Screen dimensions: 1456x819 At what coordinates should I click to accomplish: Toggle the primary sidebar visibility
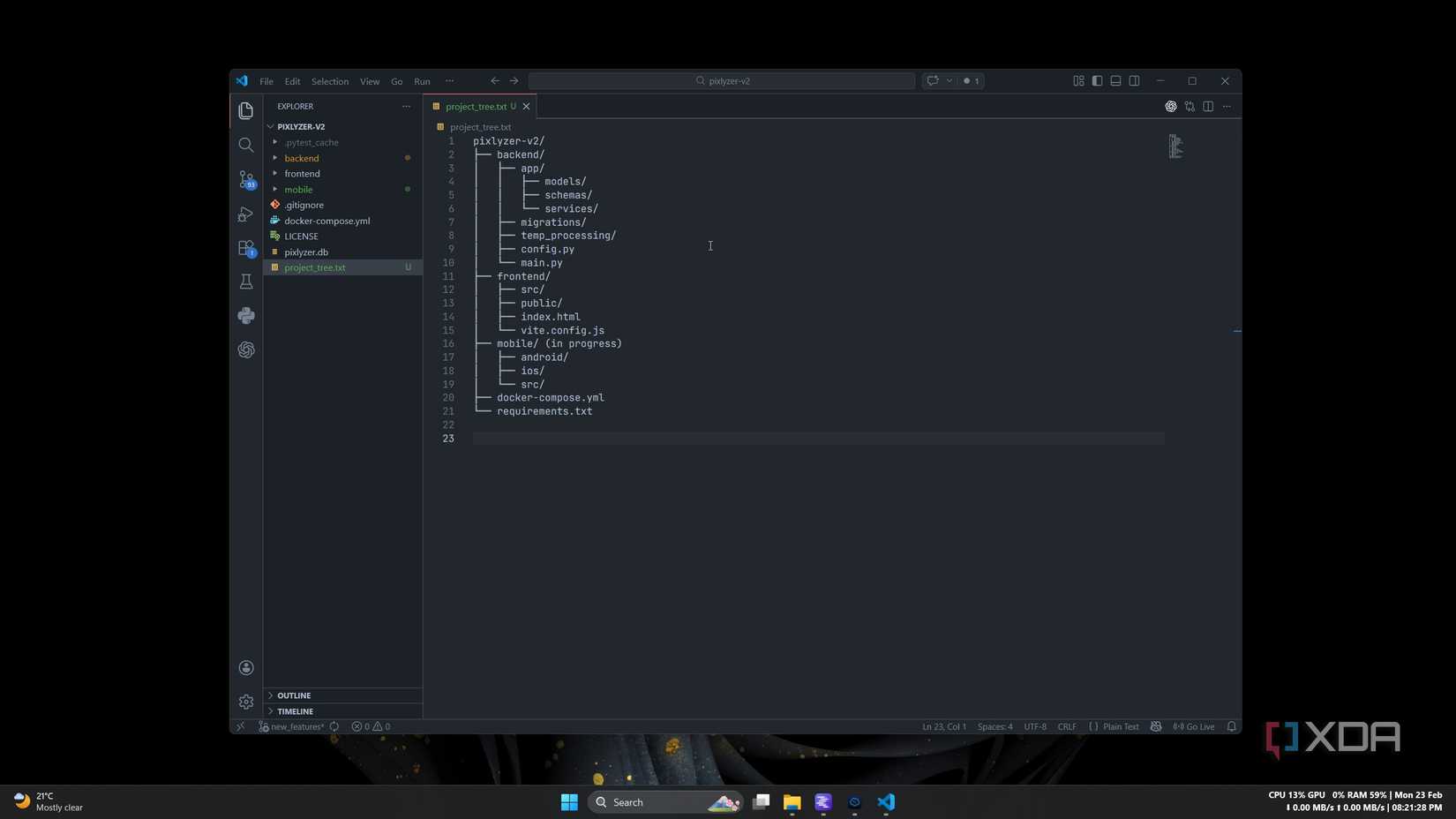pos(1096,80)
